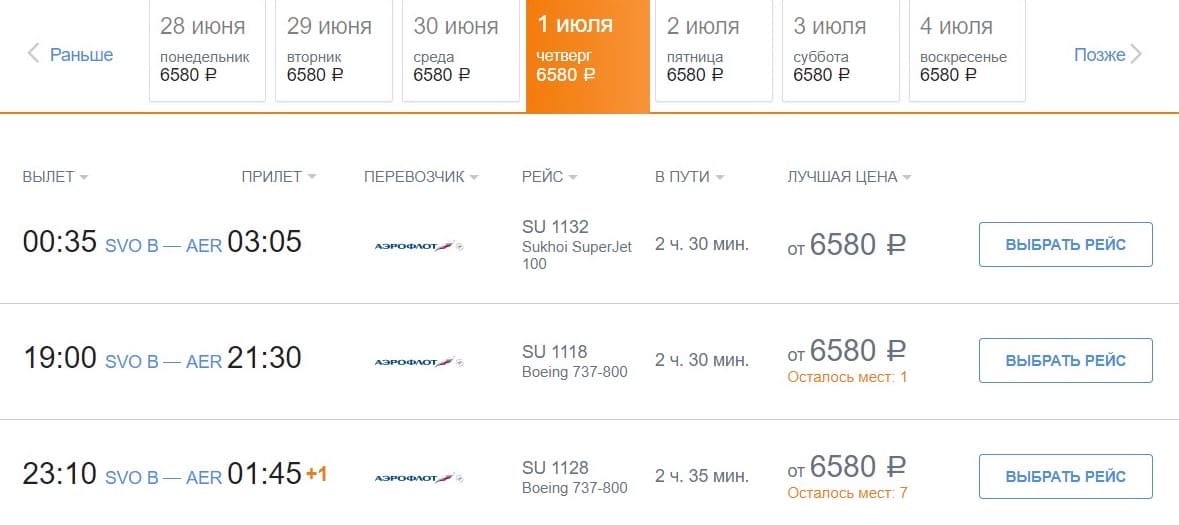Click the Aeroflot logo for flight SU 1118

click(418, 361)
